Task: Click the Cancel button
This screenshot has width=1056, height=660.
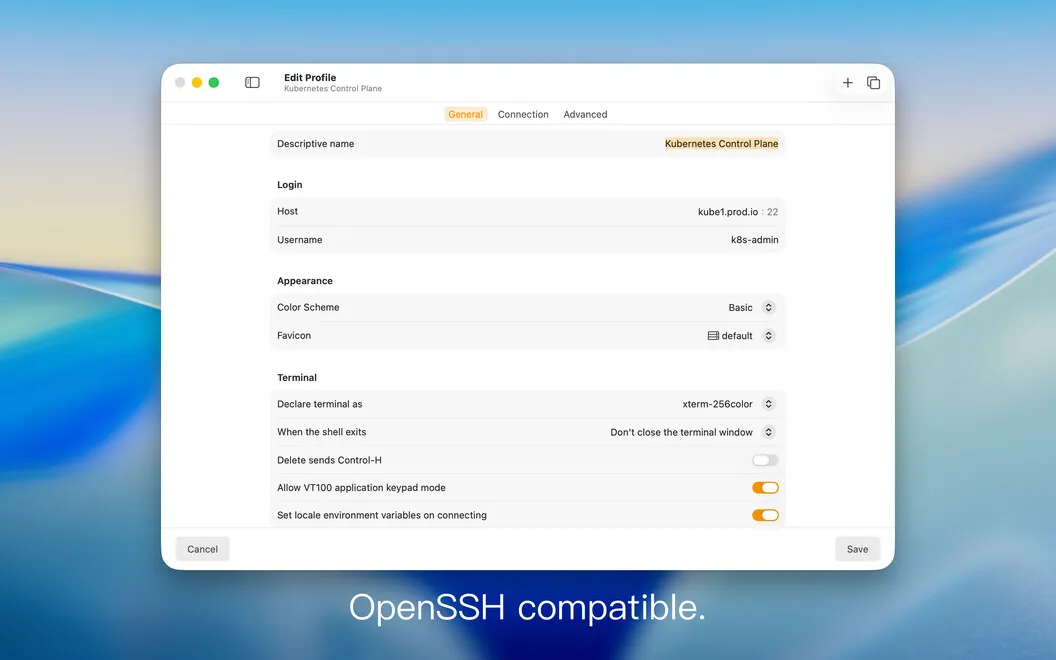Action: 202,549
